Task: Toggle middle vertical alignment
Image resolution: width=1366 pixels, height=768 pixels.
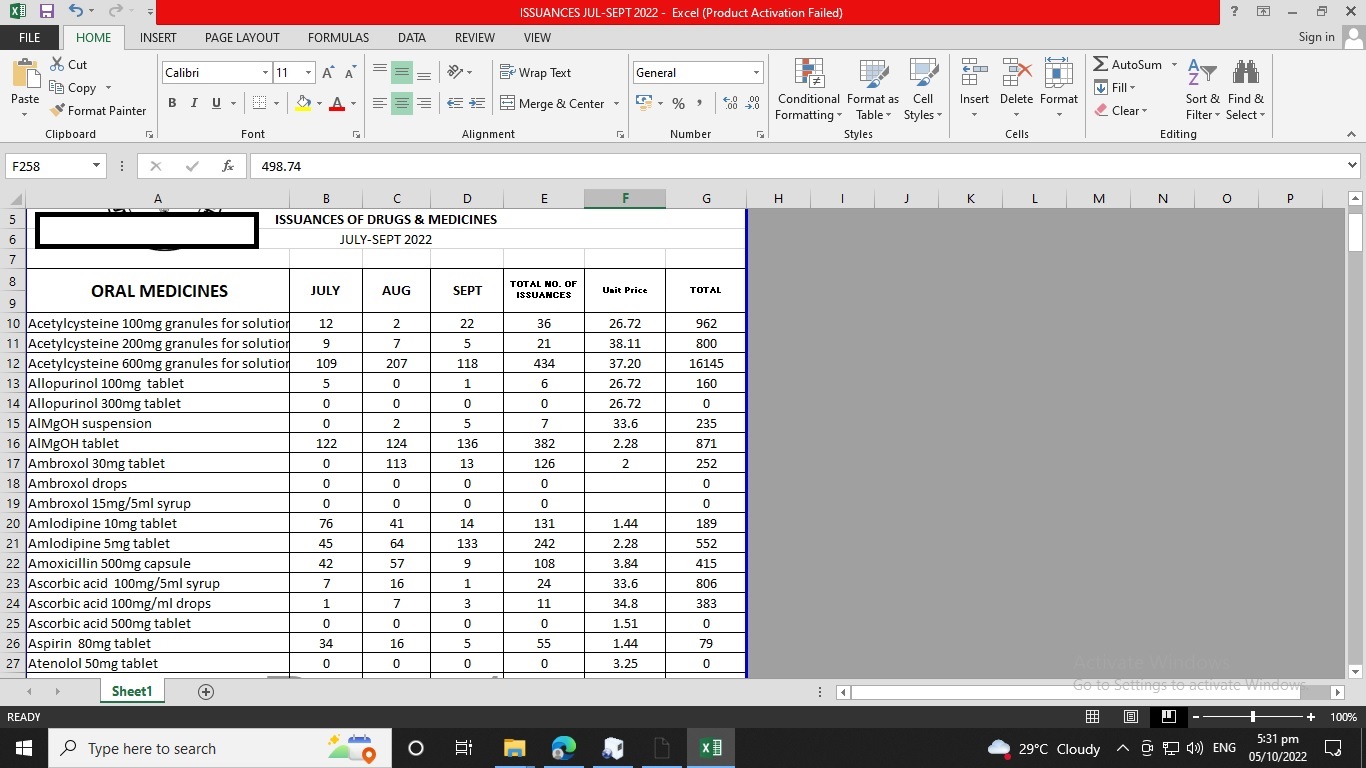Action: (401, 73)
